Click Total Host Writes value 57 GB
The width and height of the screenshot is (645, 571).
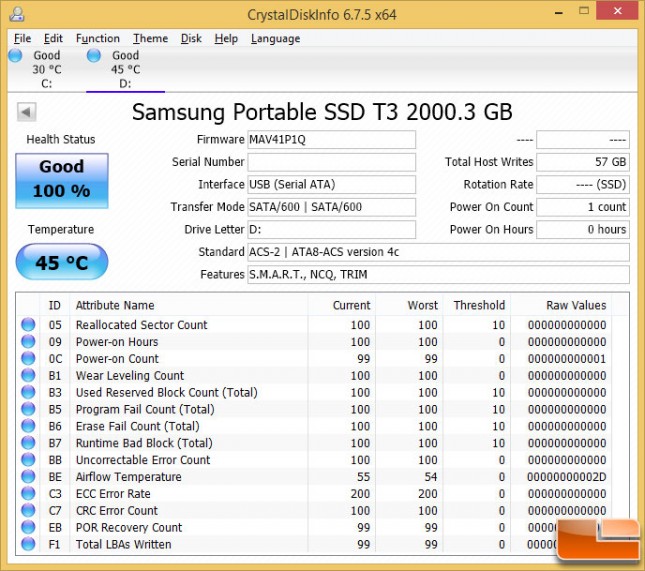(x=583, y=162)
